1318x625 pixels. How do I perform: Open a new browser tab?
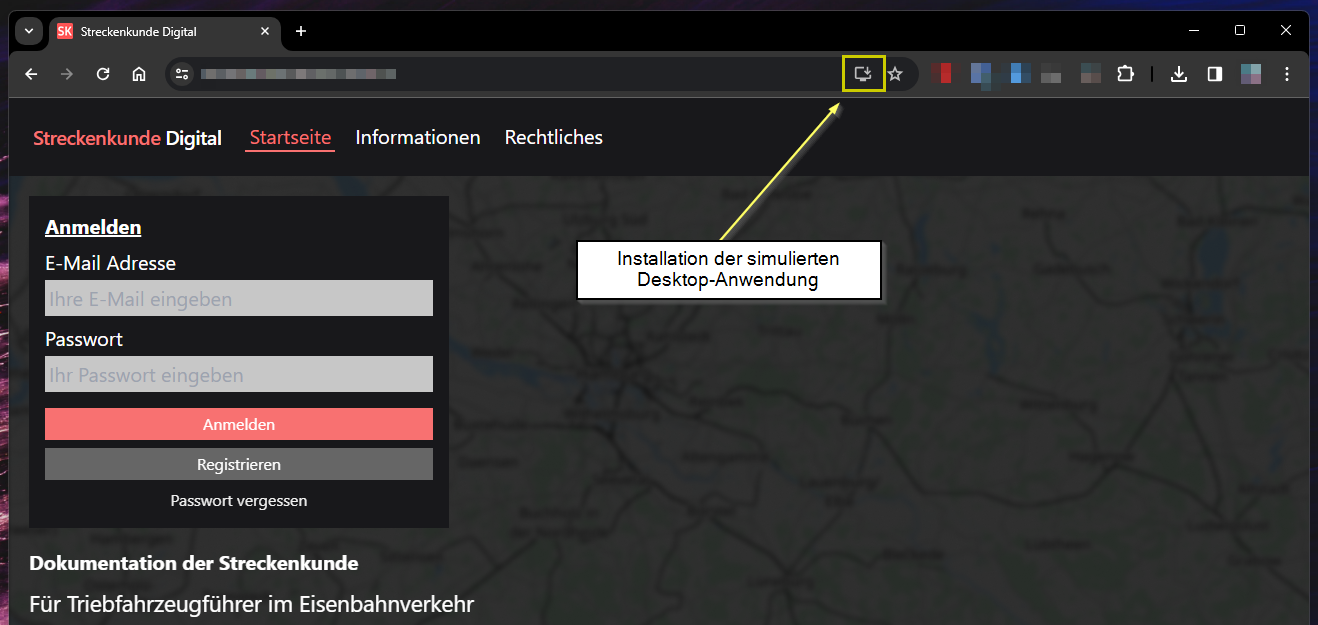[x=300, y=31]
